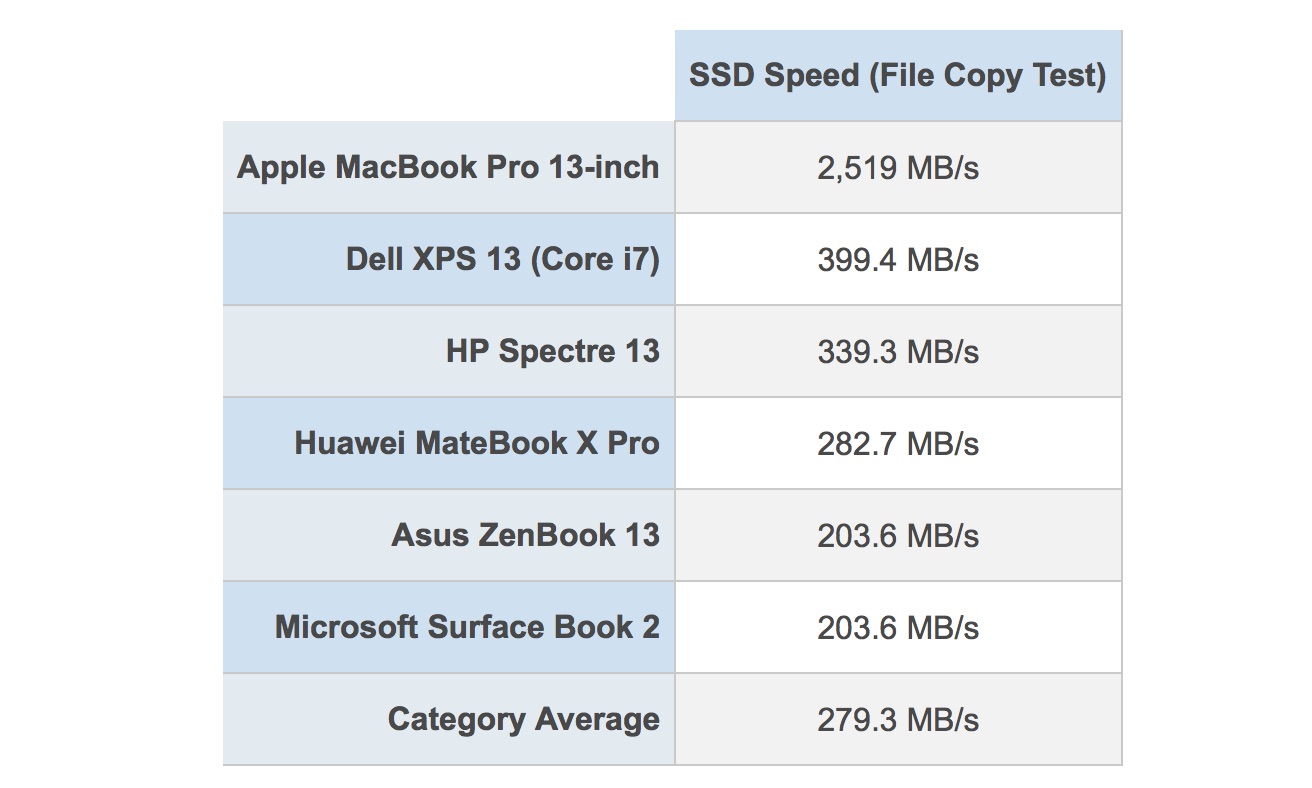Click the blank cell left of the header
The width and height of the screenshot is (1312, 788).
click(x=448, y=76)
